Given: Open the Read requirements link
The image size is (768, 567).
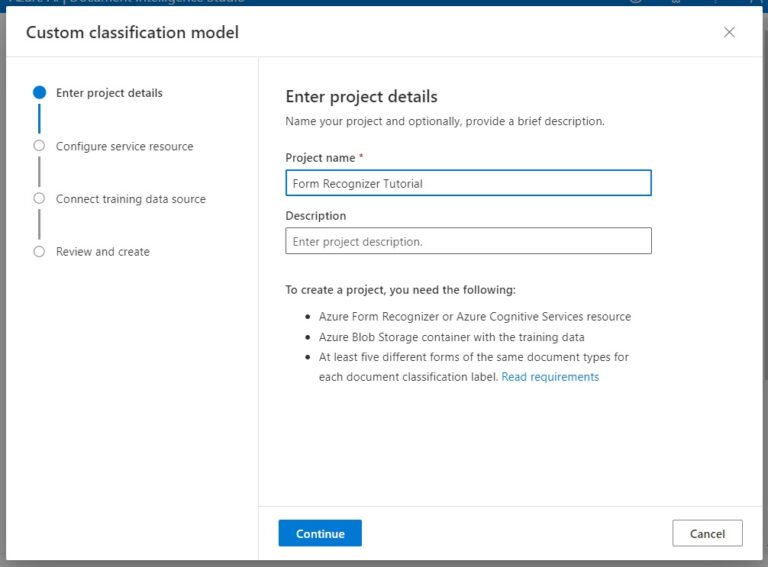Looking at the screenshot, I should click(550, 377).
